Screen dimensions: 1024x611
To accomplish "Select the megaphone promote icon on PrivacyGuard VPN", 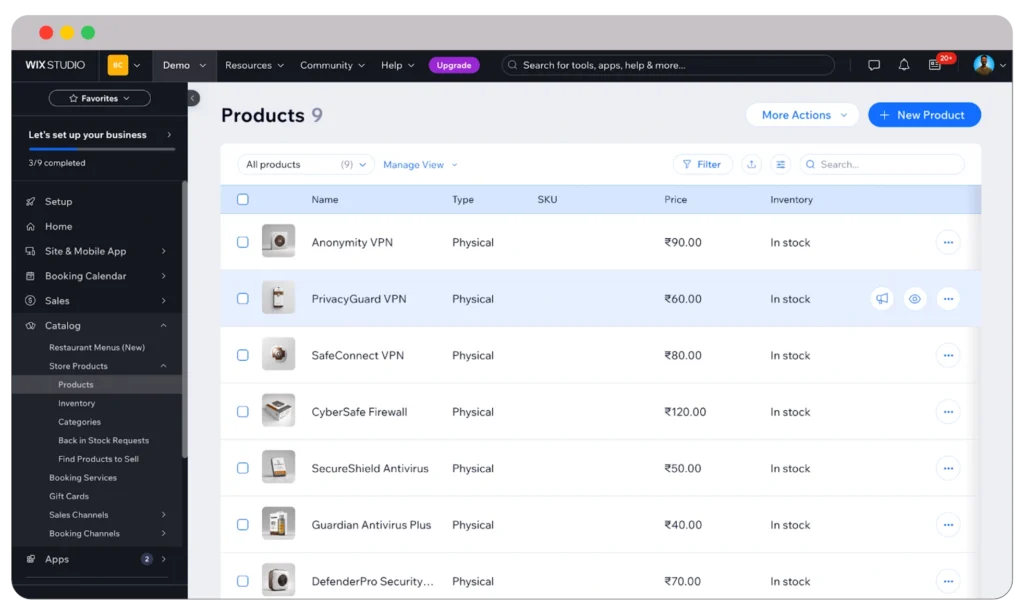I will coord(881,298).
